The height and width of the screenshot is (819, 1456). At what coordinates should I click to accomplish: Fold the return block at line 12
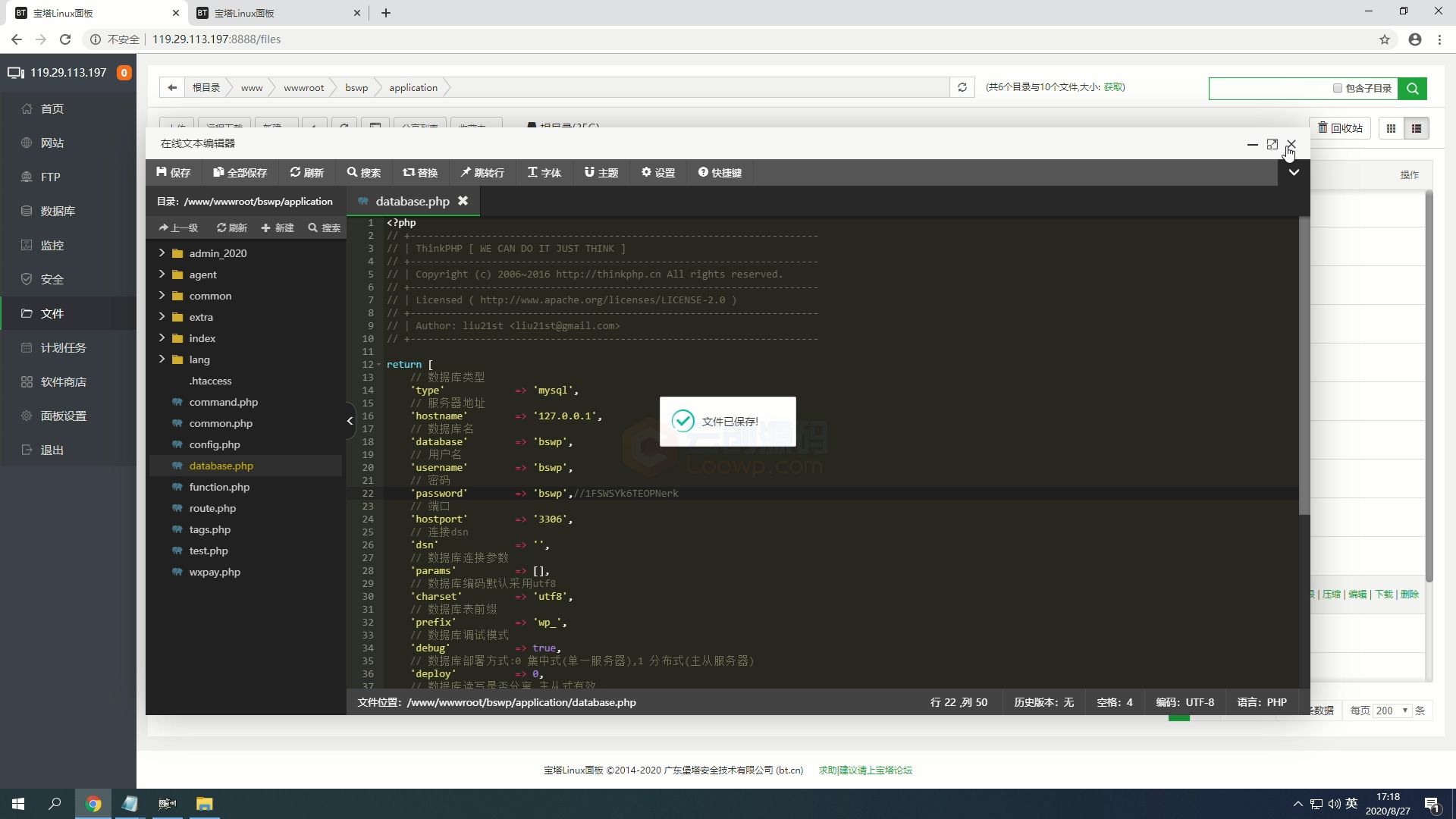click(x=379, y=365)
